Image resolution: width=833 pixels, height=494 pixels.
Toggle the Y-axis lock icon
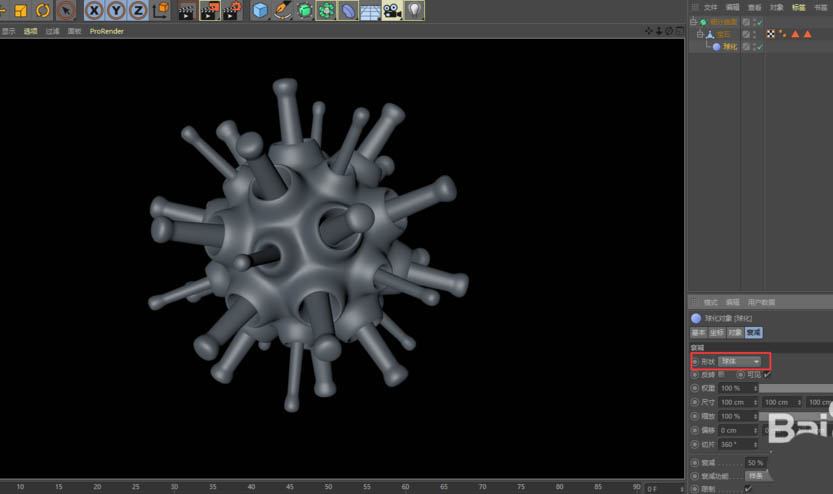pos(116,11)
